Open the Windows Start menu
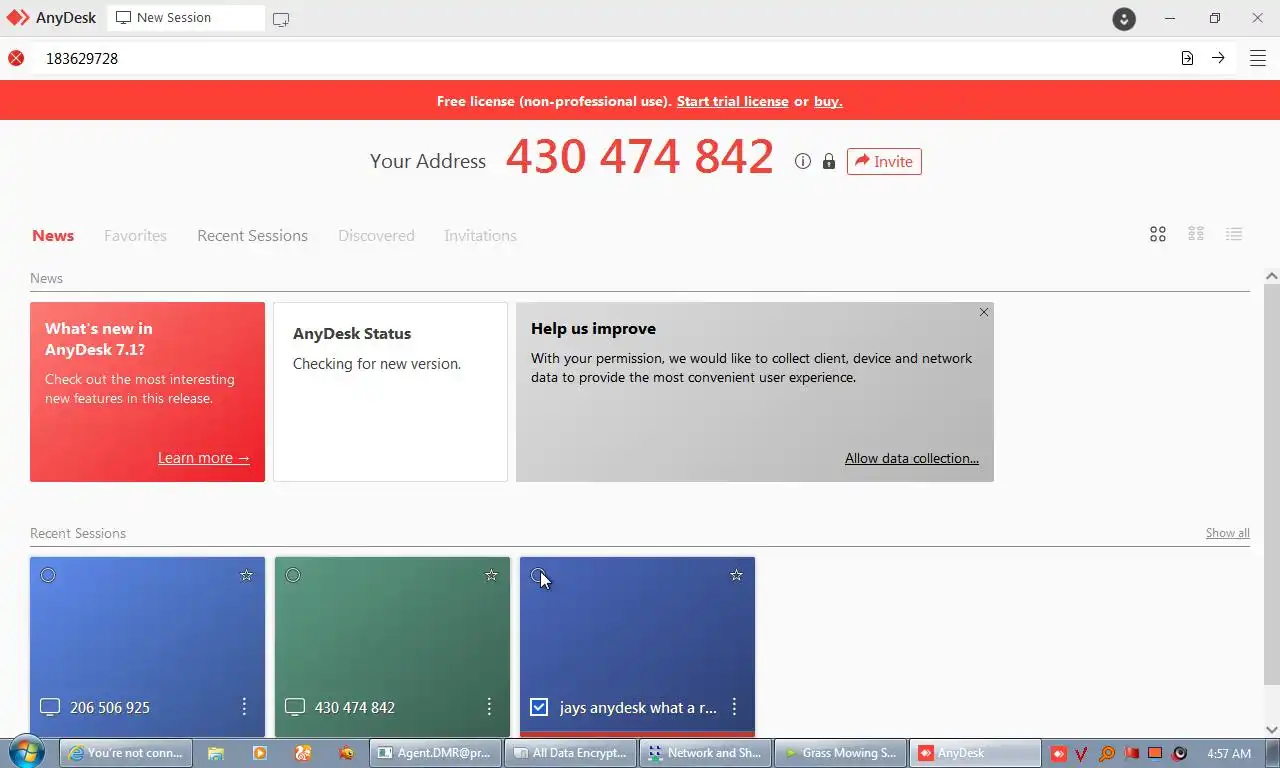Screen dimensions: 1280x768 (x=27, y=753)
